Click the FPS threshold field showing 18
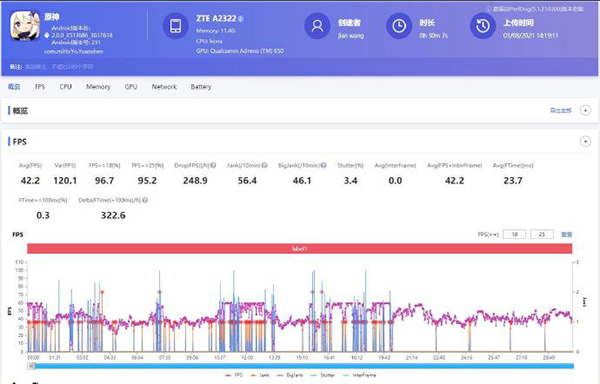Image resolution: width=600 pixels, height=384 pixels. [514, 234]
